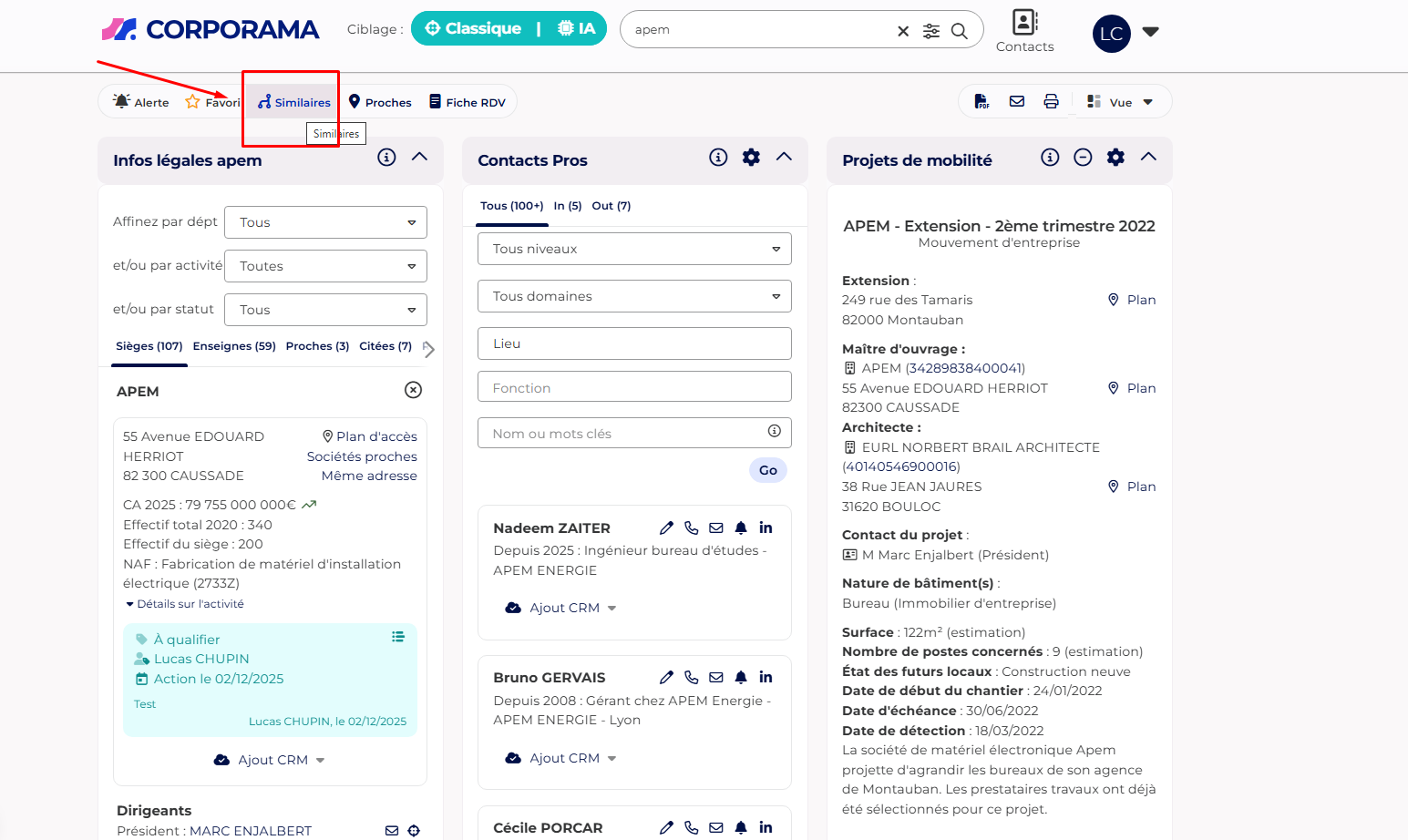Click the Fonction input field

(x=634, y=387)
